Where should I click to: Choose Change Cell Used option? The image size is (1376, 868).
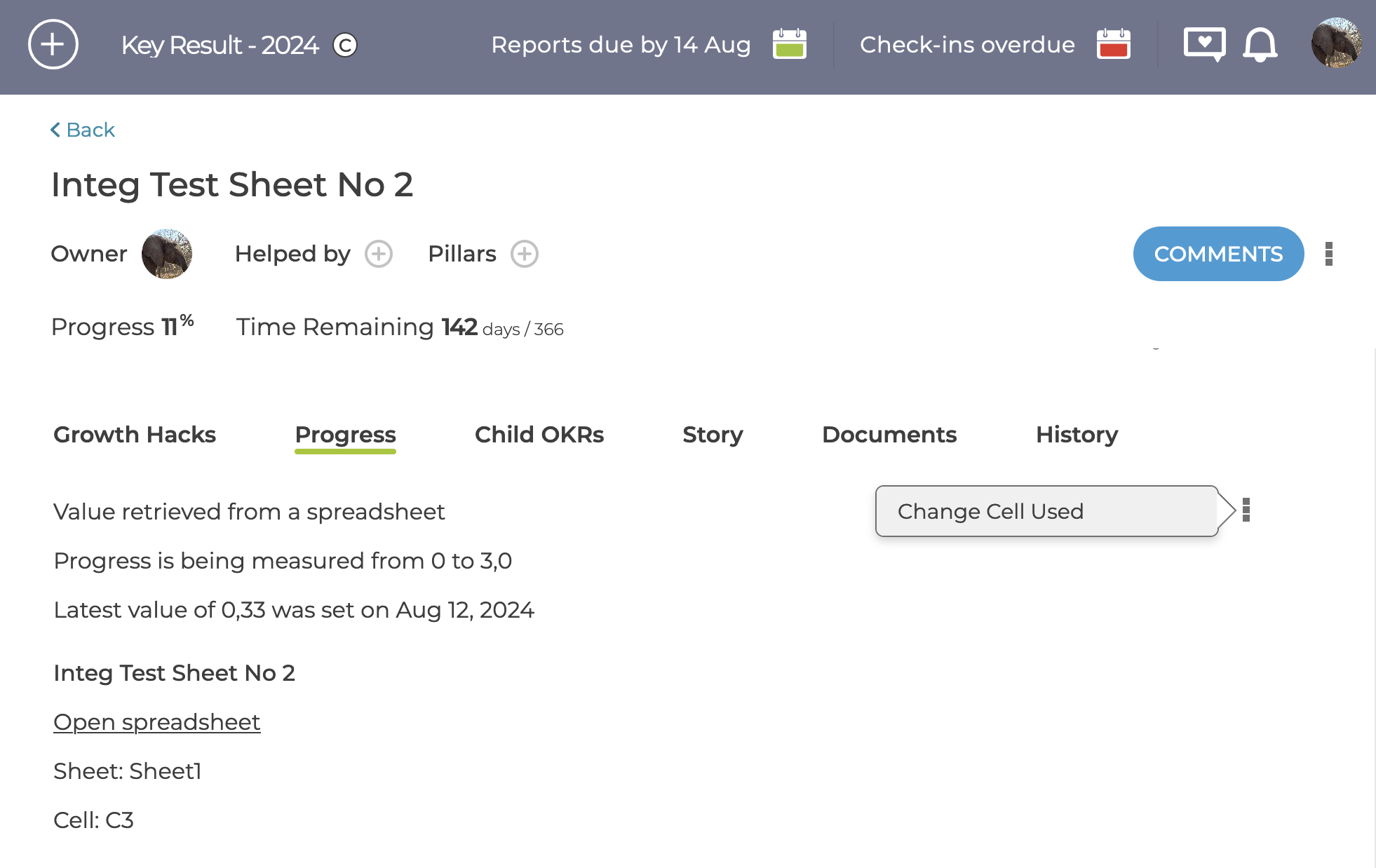(1046, 511)
